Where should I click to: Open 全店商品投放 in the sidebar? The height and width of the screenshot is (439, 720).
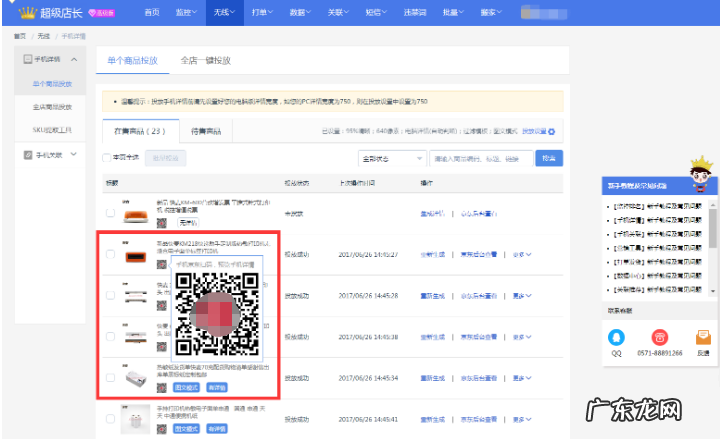tap(52, 107)
